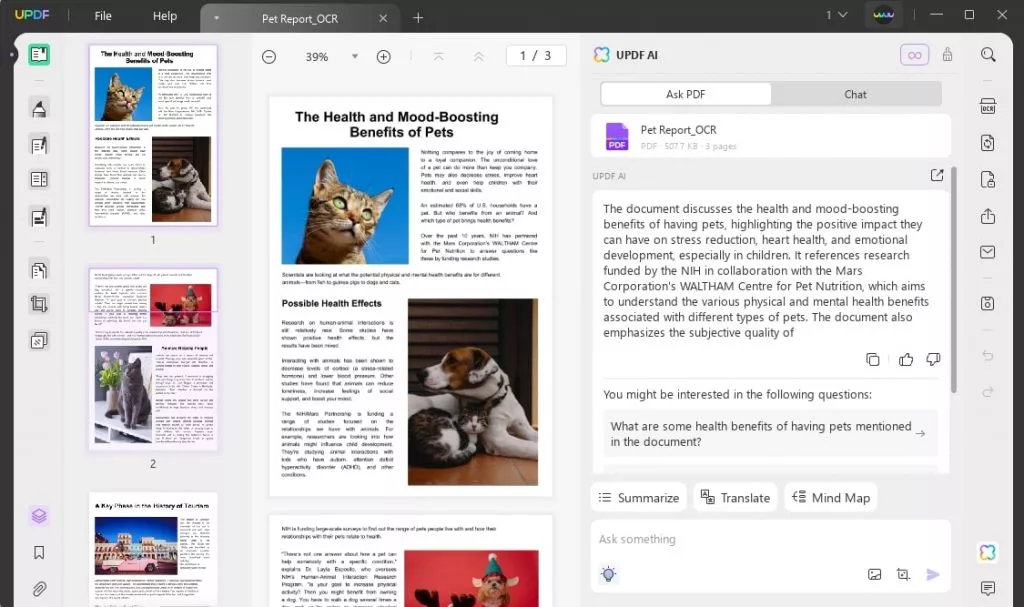Open the Batch/Compare tool in left sidebar
Screen dimensions: 1024x607
coord(39,340)
